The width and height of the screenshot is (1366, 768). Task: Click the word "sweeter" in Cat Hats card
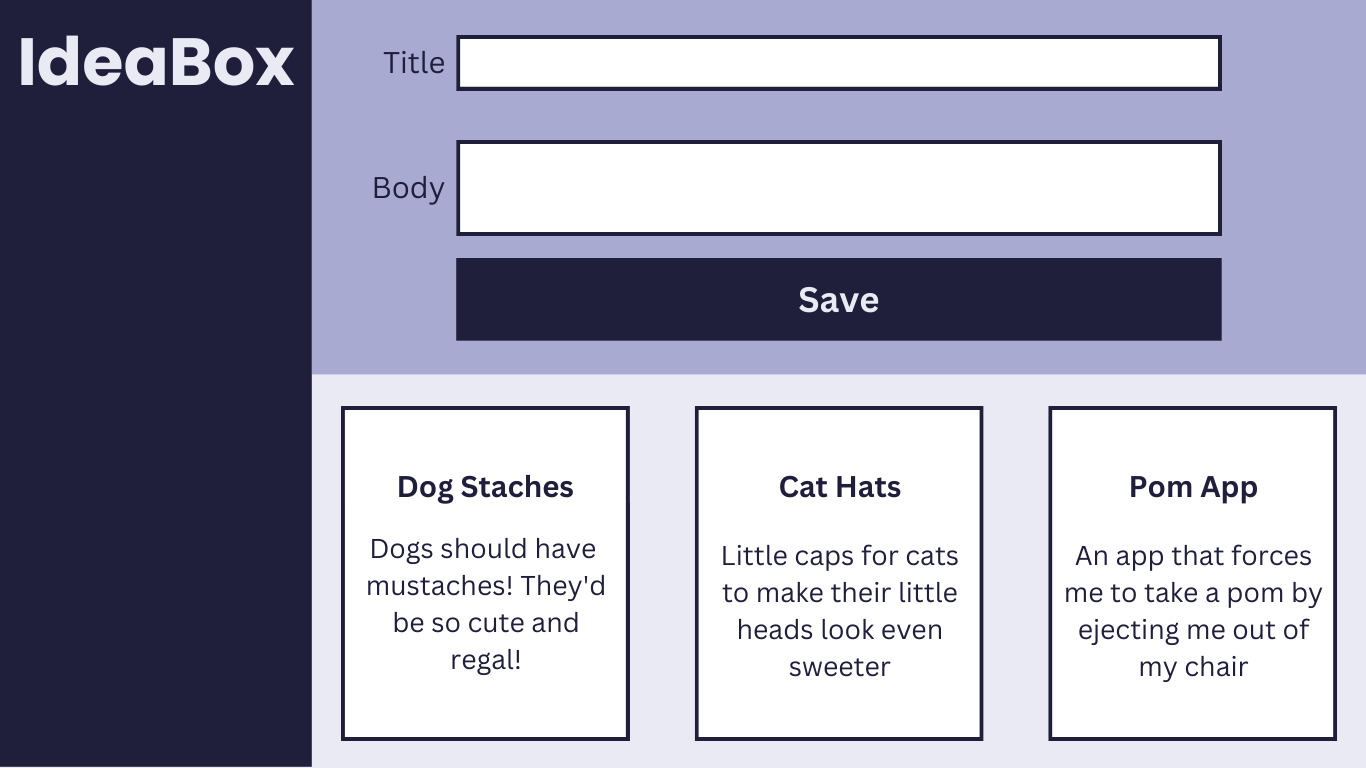(x=839, y=667)
